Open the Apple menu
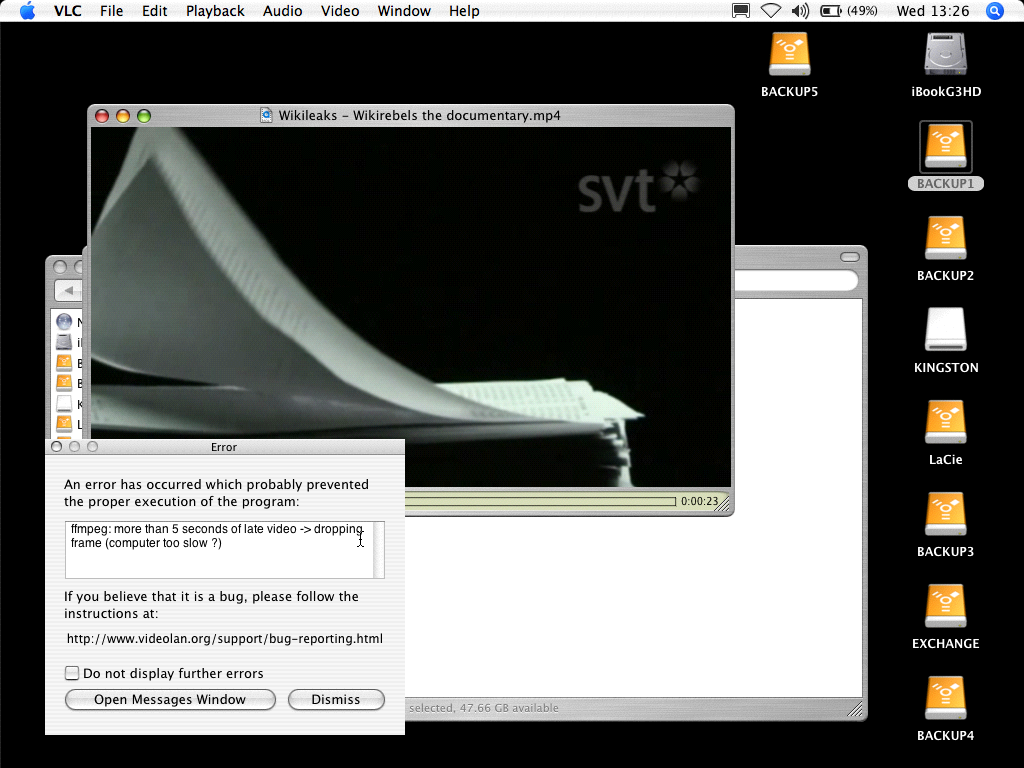 click(27, 10)
